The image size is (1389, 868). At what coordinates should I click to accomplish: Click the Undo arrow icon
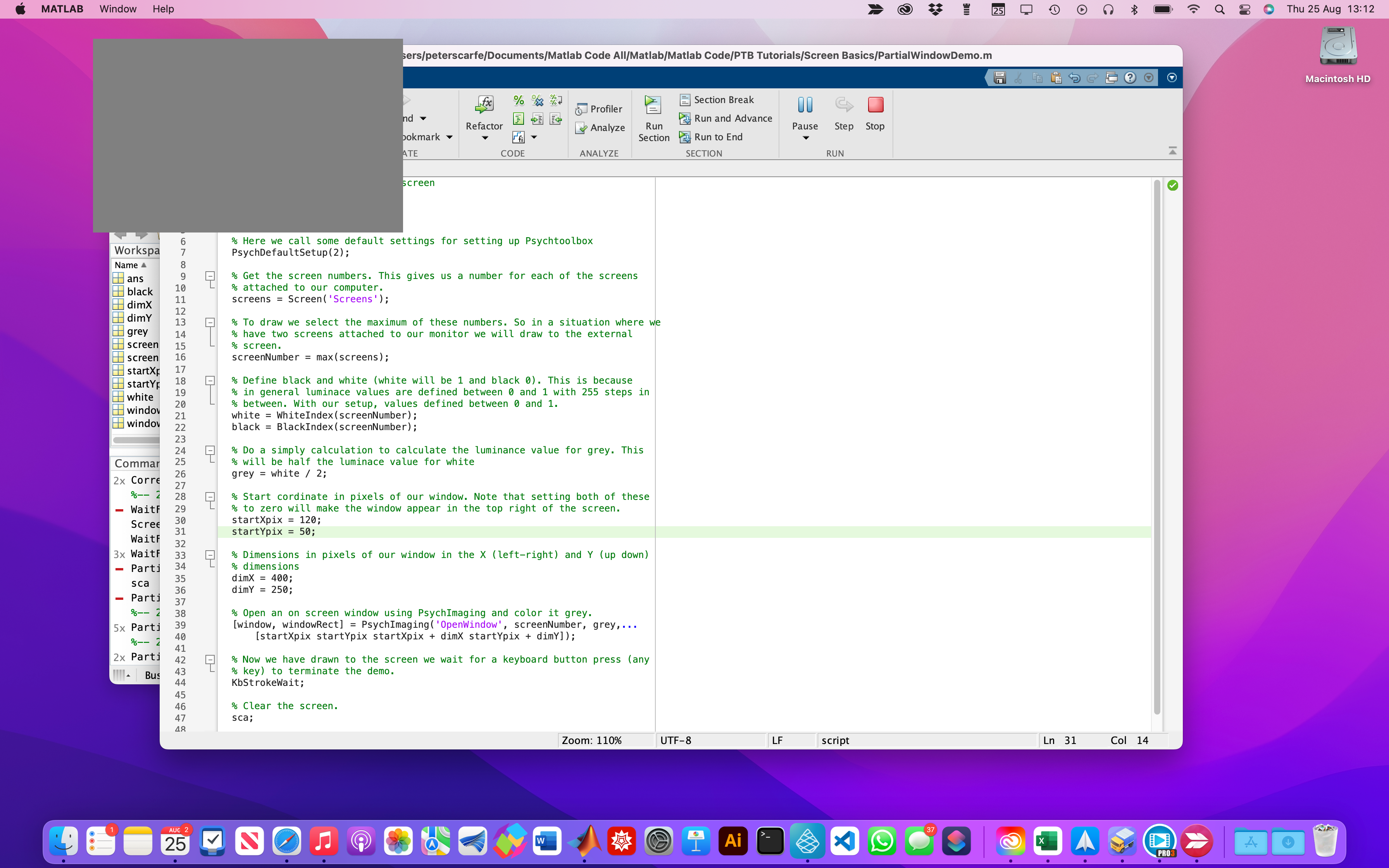coord(1074,77)
